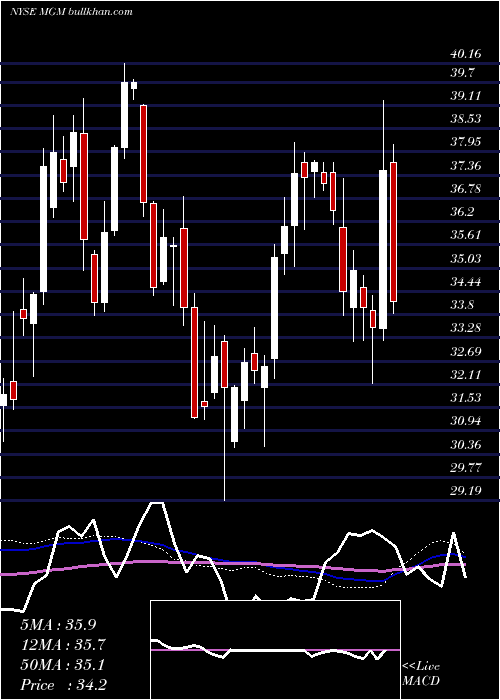500x700 pixels.
Task: Select the 39.7 price axis label
Action: click(462, 73)
